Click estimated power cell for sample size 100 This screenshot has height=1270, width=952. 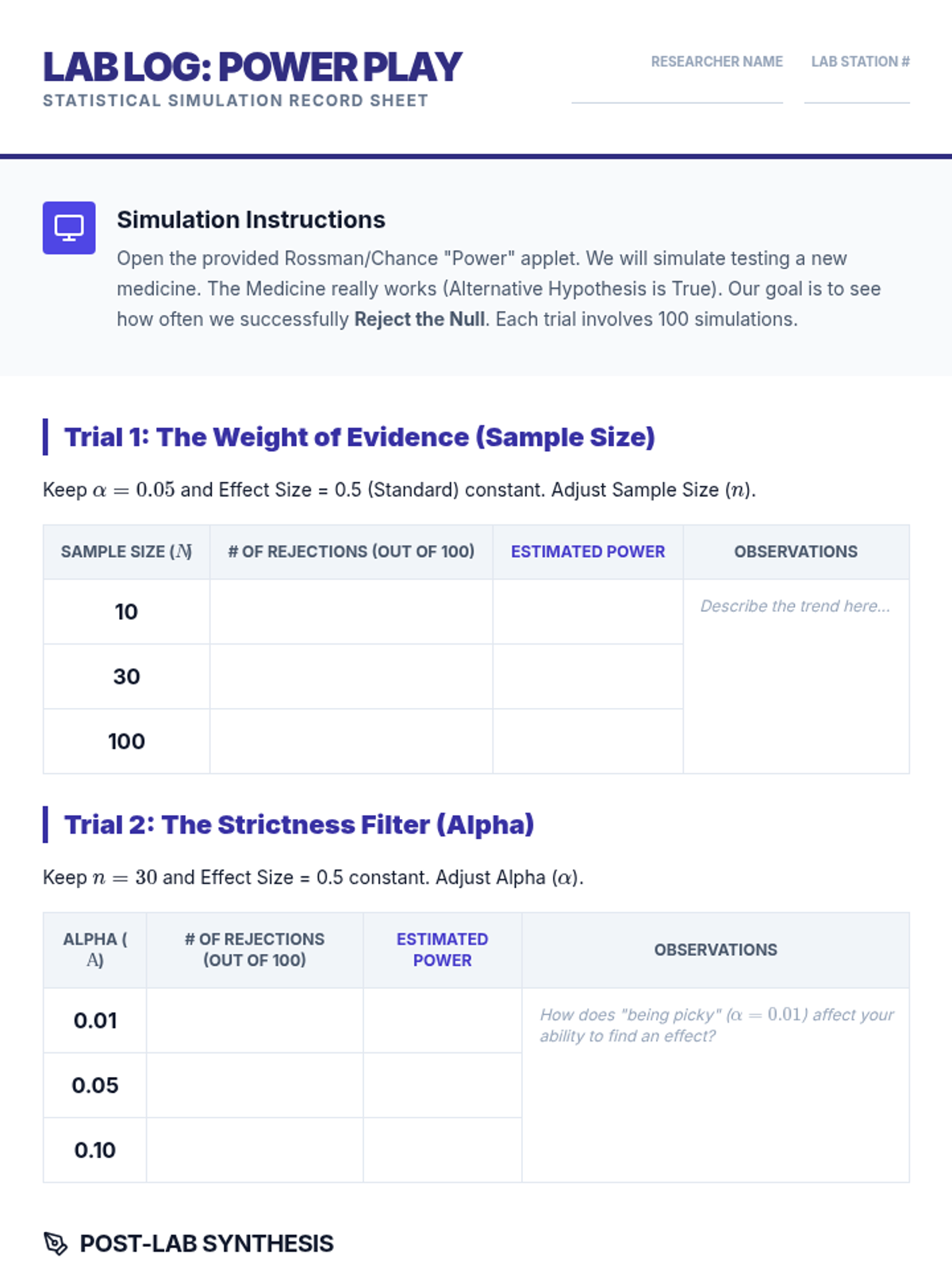coord(588,741)
